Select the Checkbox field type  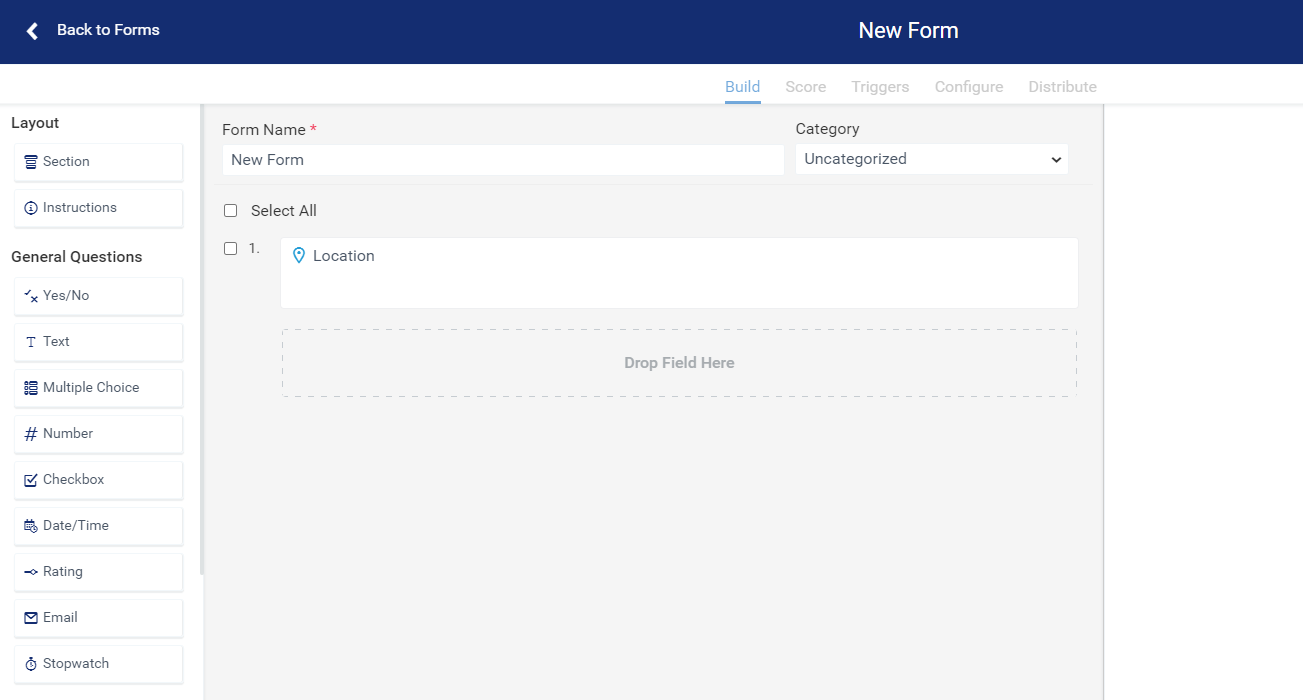tap(31, 478)
